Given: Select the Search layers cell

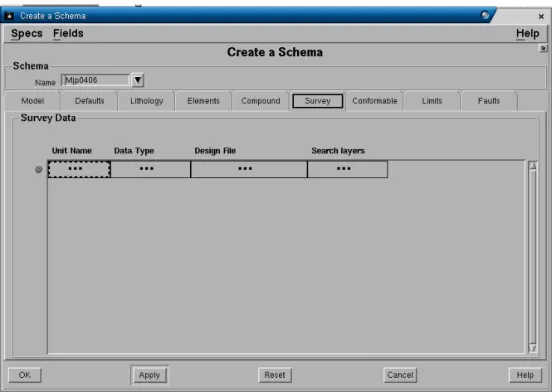Looking at the screenshot, I should 347,169.
